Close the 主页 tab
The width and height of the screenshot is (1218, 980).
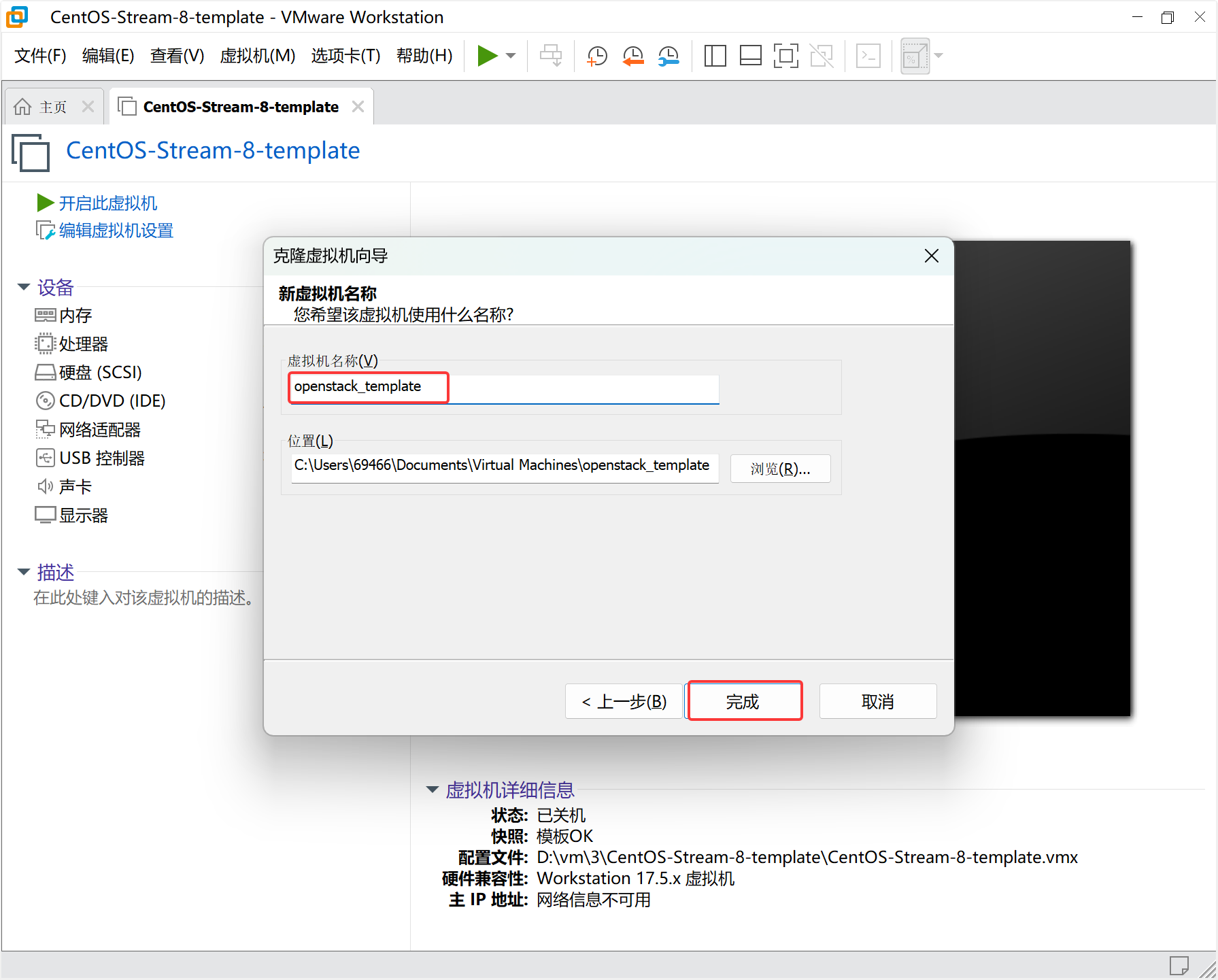tap(88, 107)
